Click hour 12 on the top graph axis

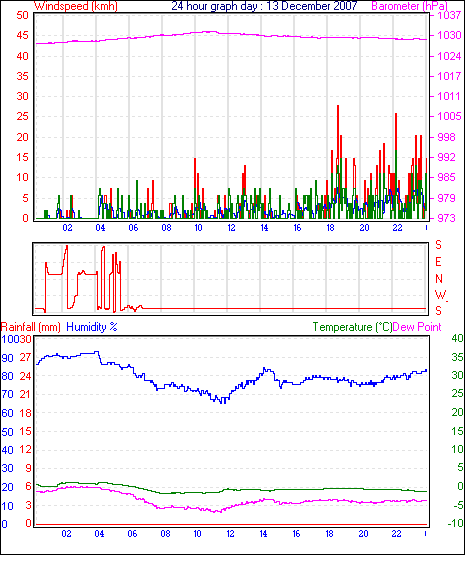click(231, 228)
